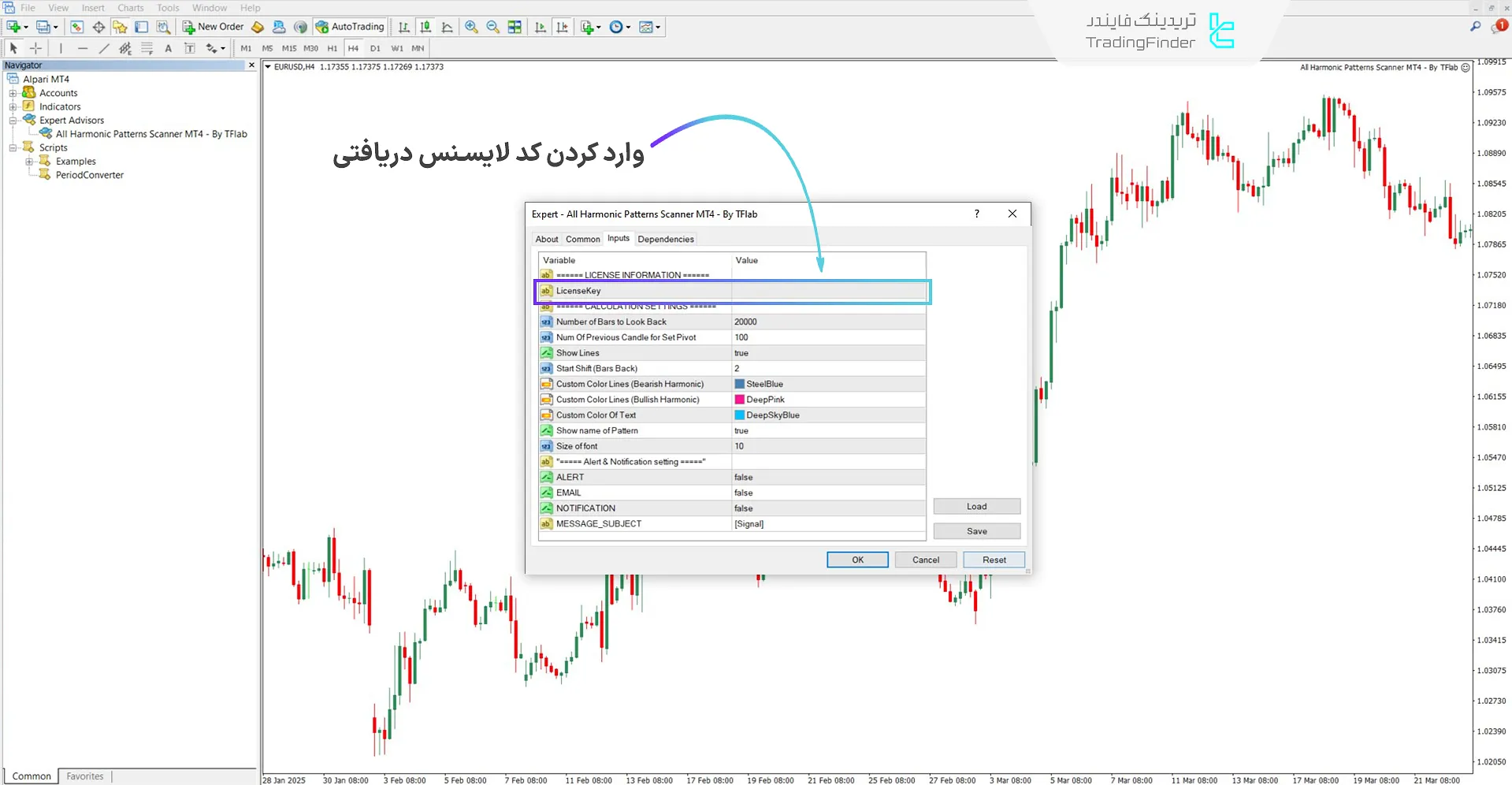Screen dimensions: 1512x785
Task: Select the Candlestick chart type icon
Action: click(425, 26)
